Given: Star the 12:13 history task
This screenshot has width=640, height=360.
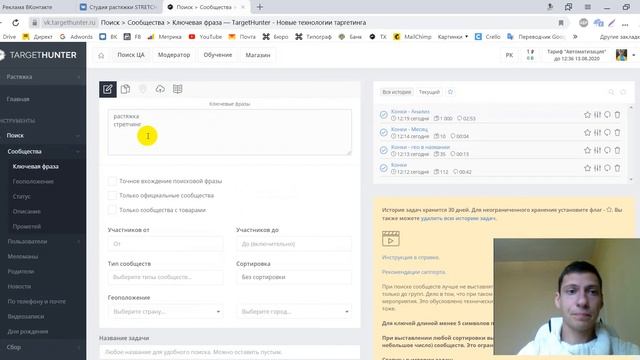Looking at the screenshot, I should tap(587, 150).
